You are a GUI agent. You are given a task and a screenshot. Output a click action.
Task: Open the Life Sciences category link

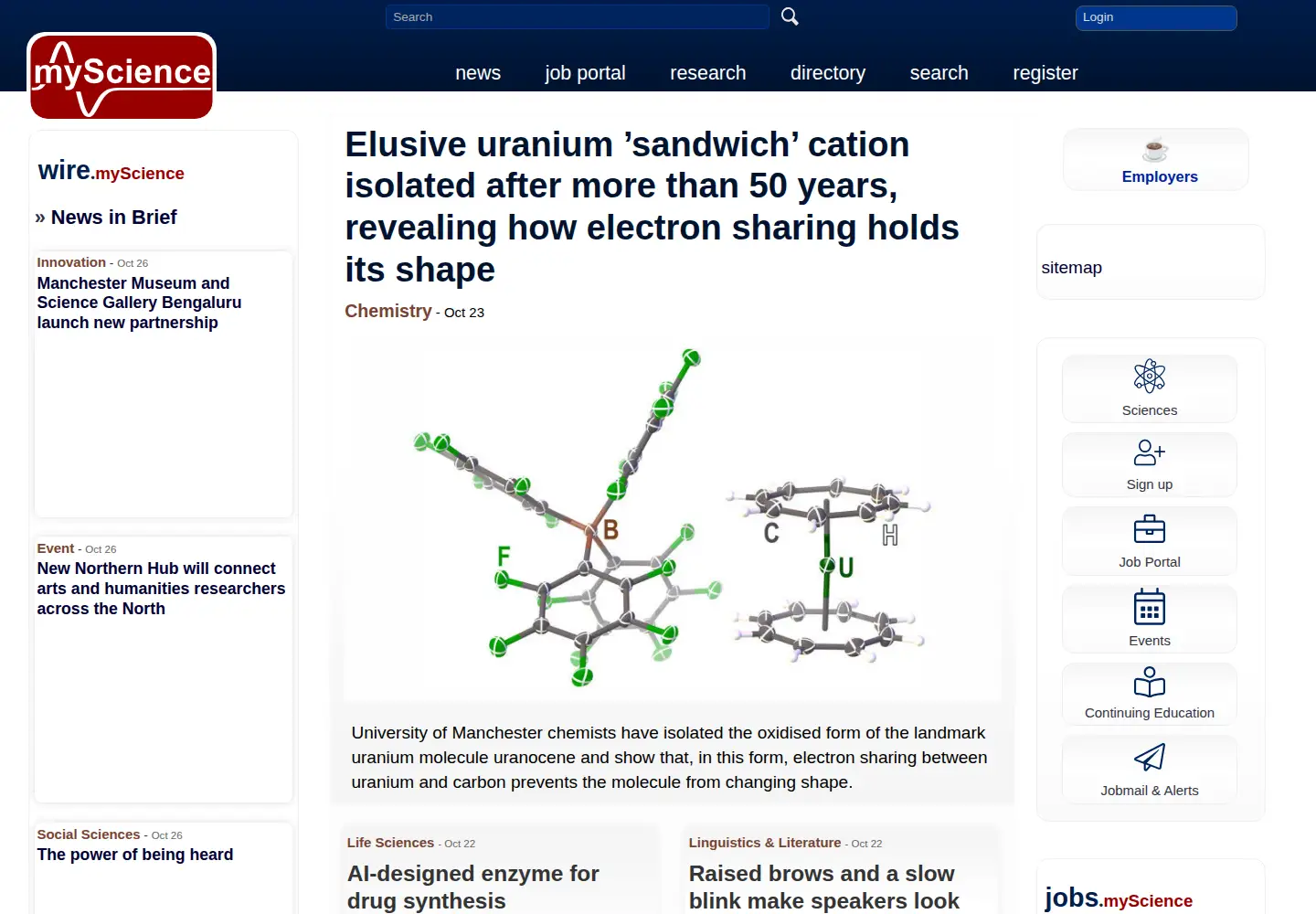(x=390, y=843)
